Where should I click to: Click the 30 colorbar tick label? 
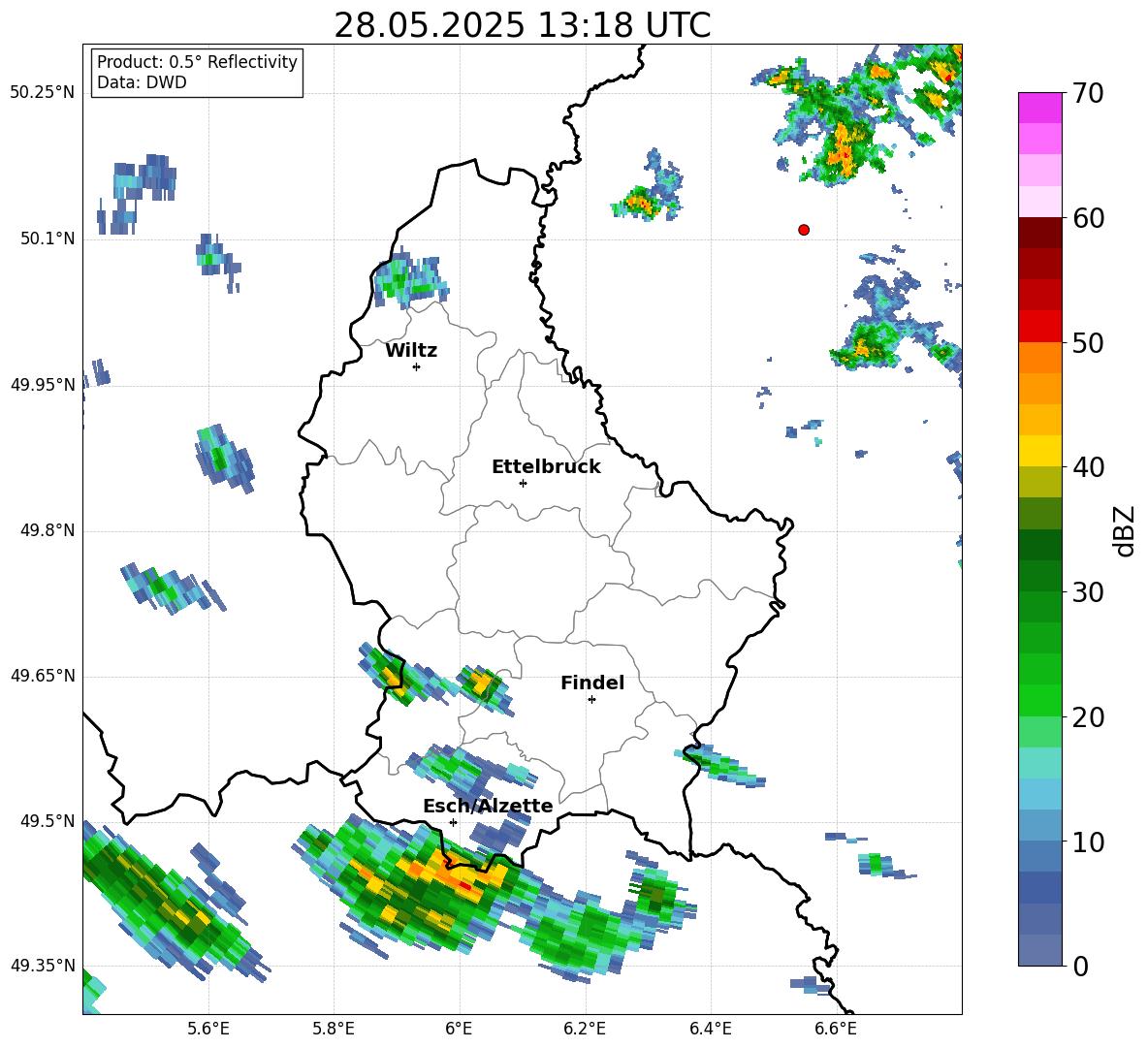pyautogui.click(x=1088, y=592)
